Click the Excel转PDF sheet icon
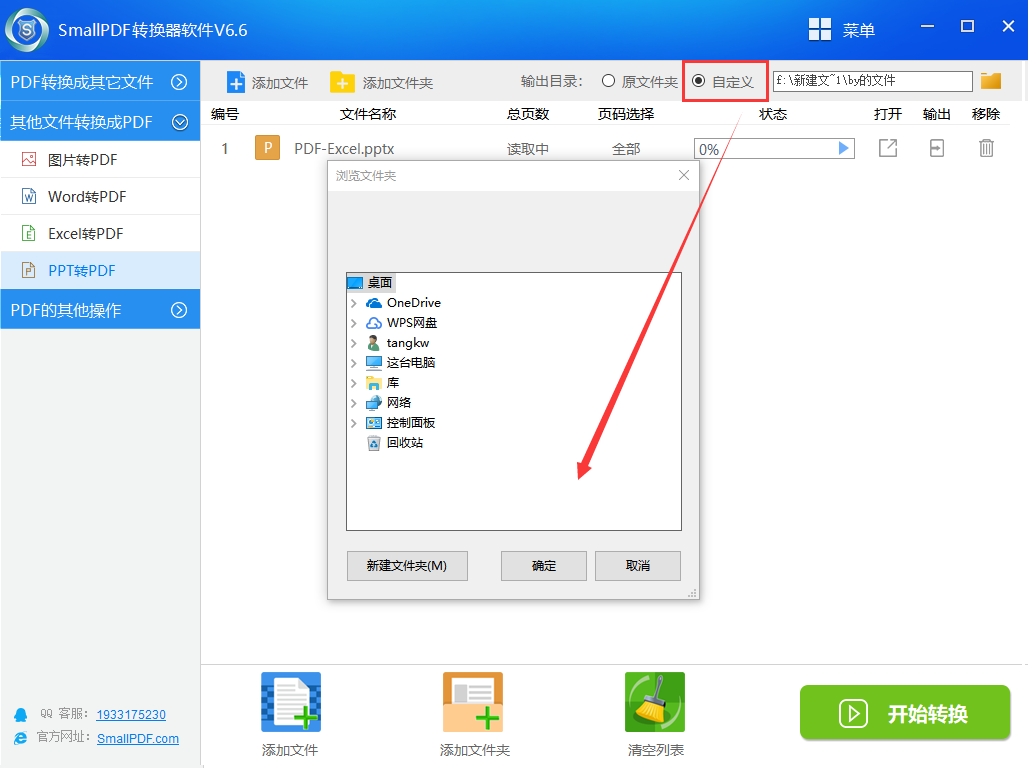The width and height of the screenshot is (1028, 768). [x=29, y=233]
